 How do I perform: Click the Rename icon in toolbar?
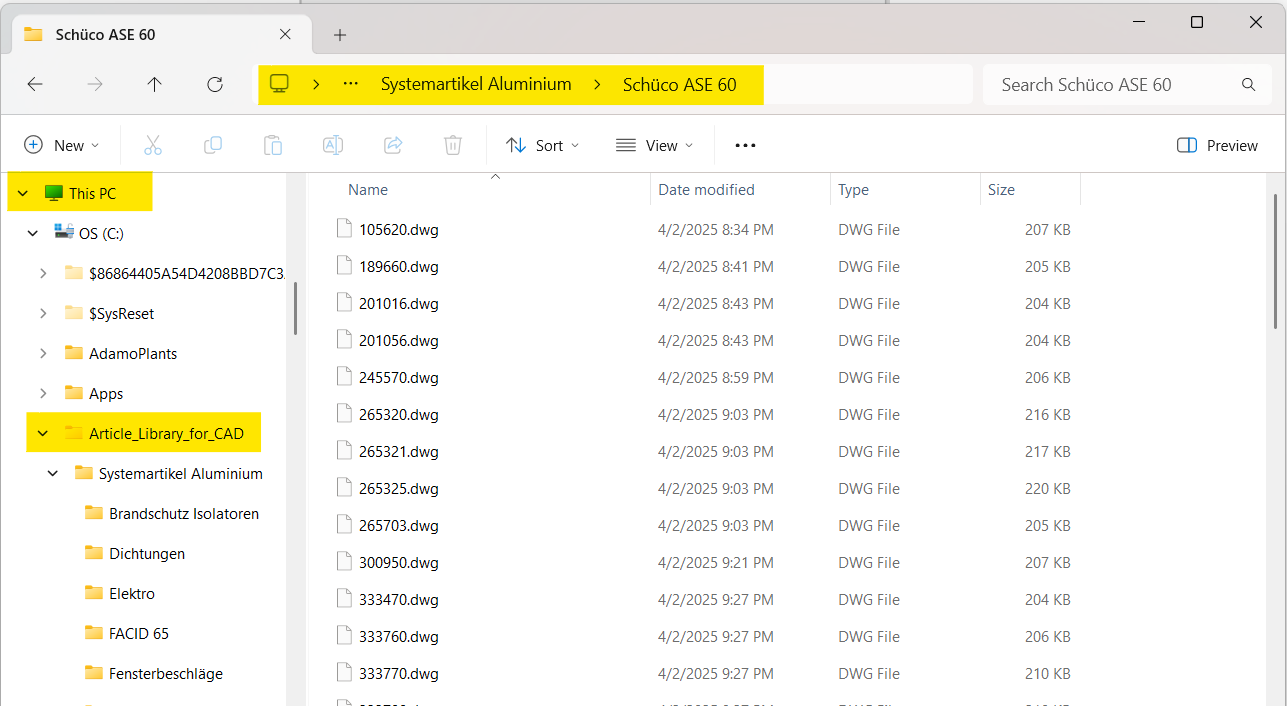click(x=333, y=146)
